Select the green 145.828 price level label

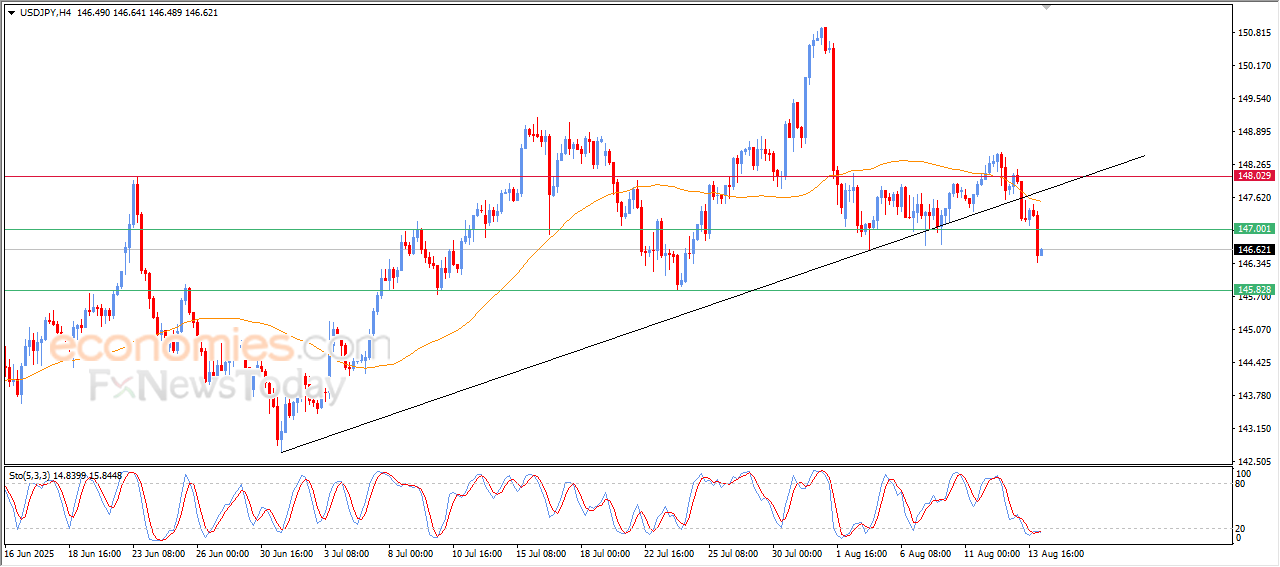[x=1254, y=290]
